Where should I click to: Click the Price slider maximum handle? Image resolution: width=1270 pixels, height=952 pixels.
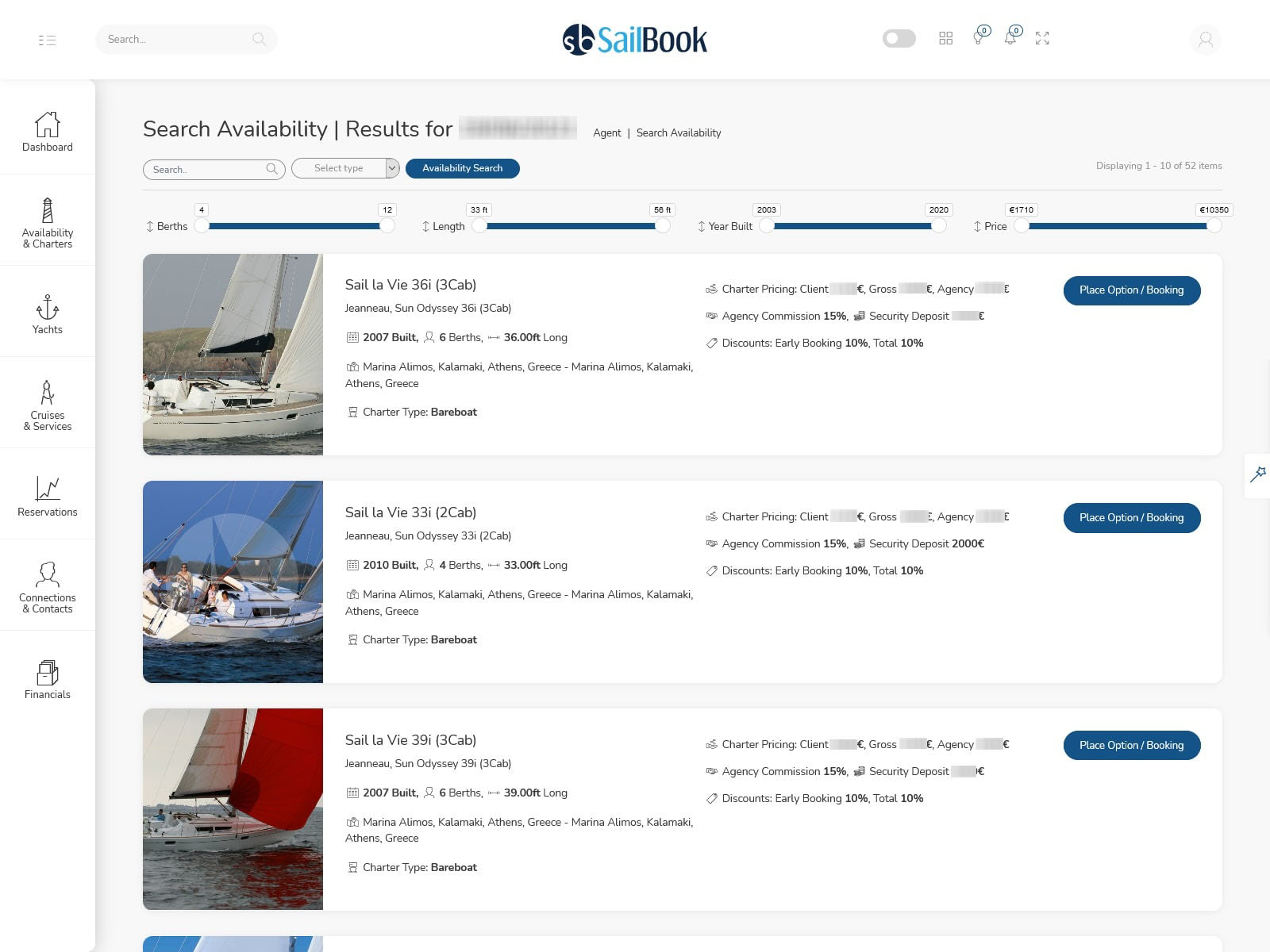tap(1214, 226)
